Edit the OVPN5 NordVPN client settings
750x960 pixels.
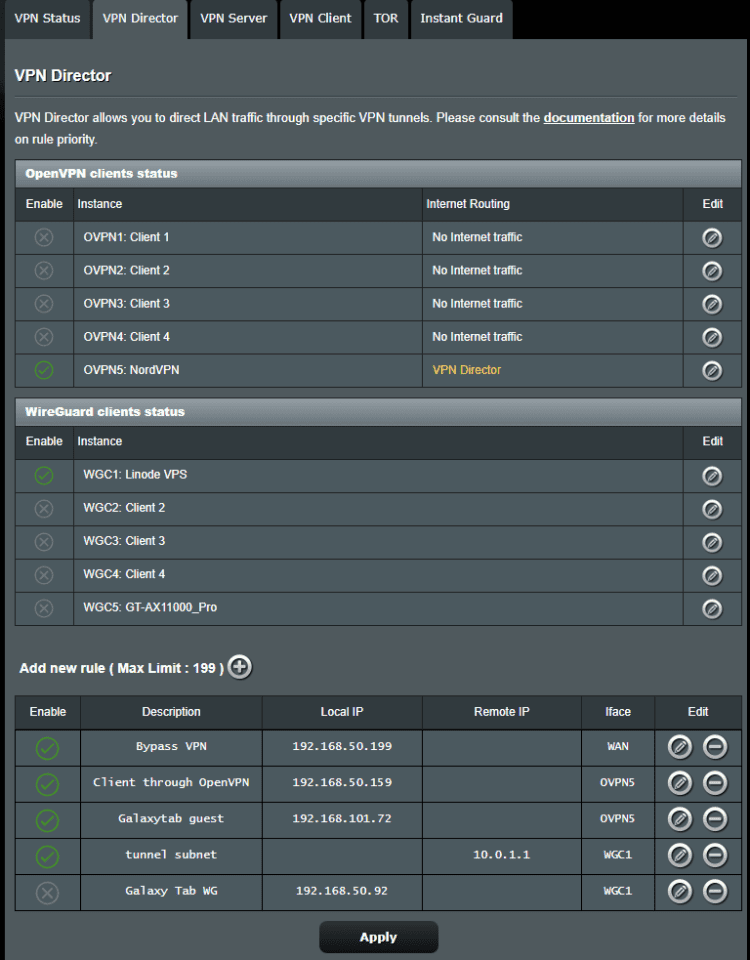click(711, 370)
